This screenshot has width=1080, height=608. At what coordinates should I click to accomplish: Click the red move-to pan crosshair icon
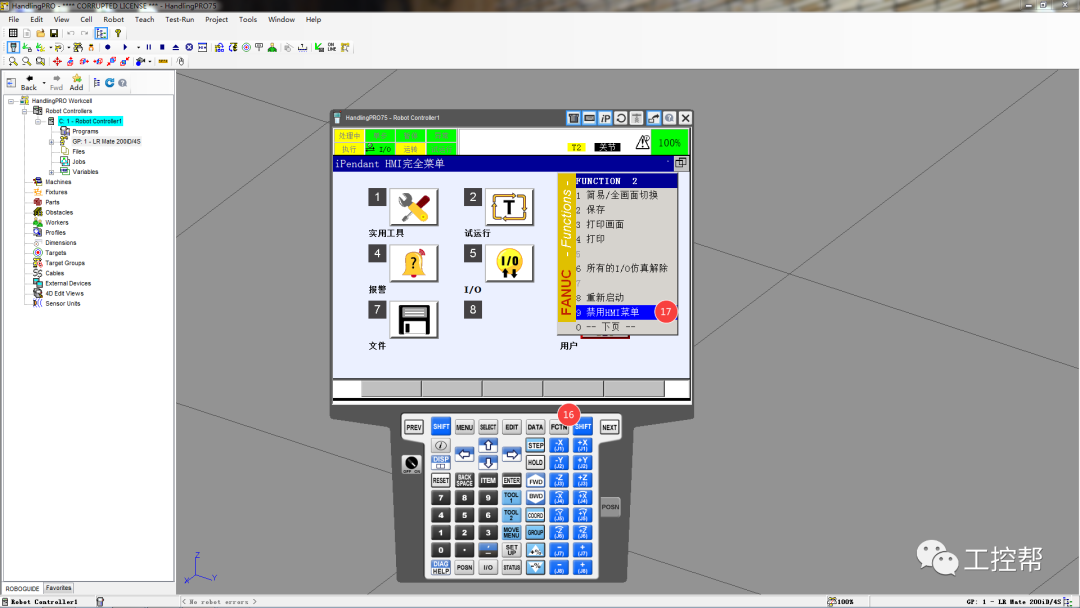tap(57, 61)
